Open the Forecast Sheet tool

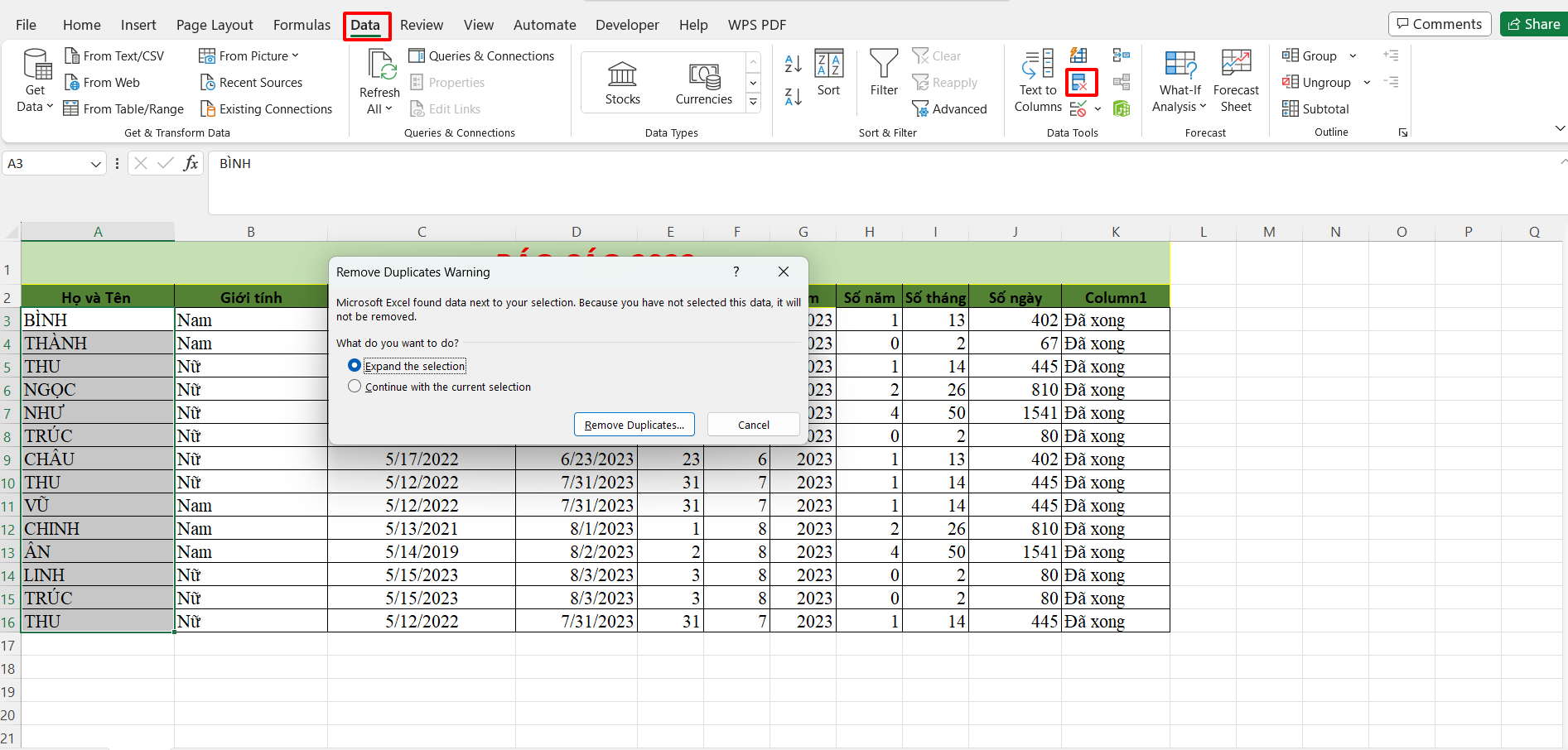coord(1235,81)
